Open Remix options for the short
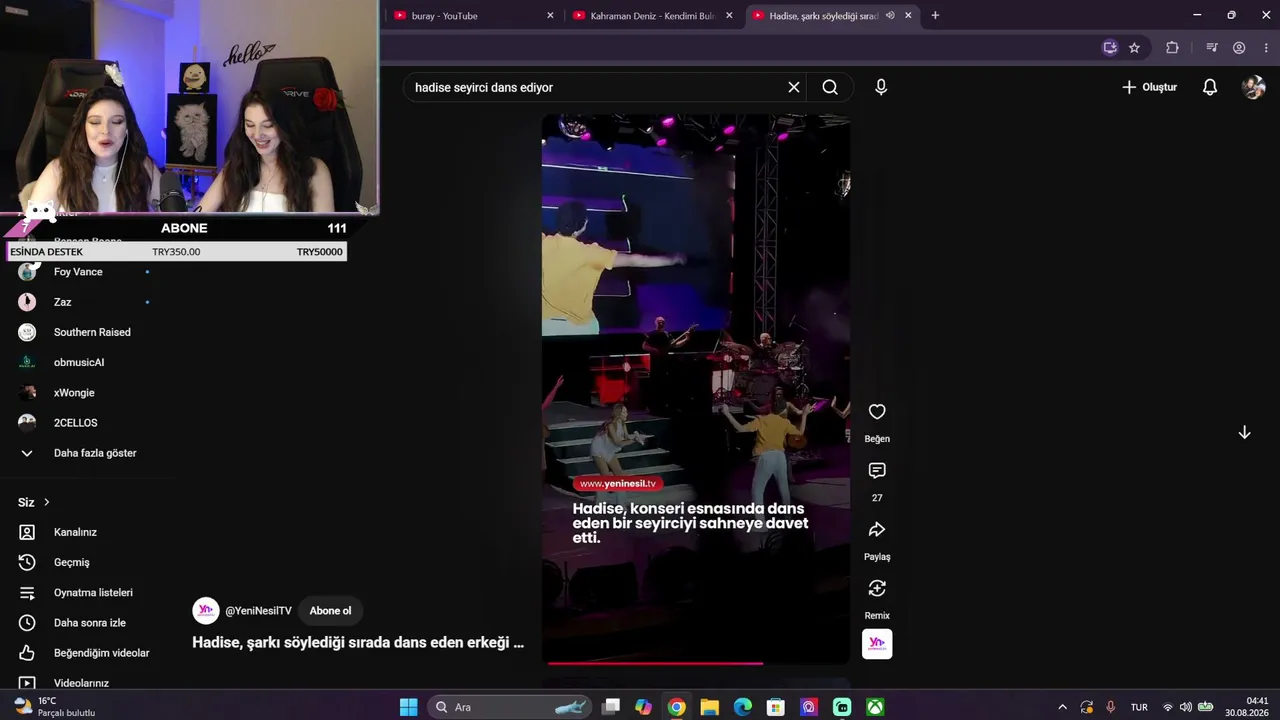 click(877, 589)
